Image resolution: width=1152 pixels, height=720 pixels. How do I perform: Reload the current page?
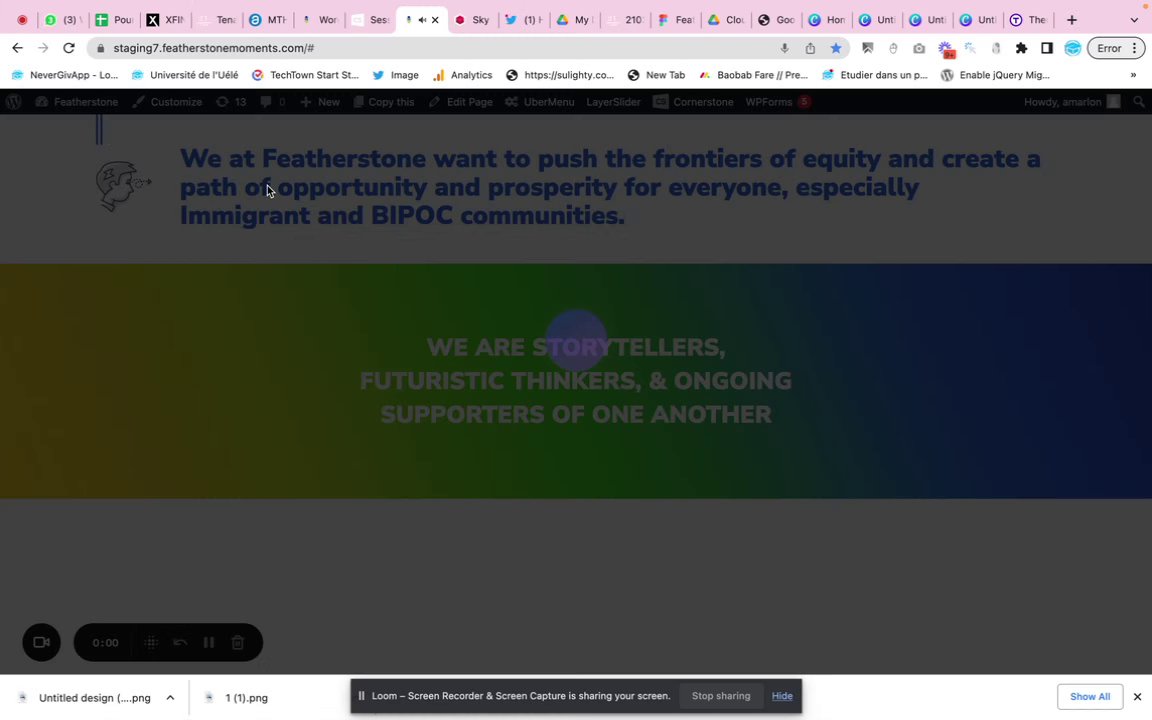click(x=68, y=48)
